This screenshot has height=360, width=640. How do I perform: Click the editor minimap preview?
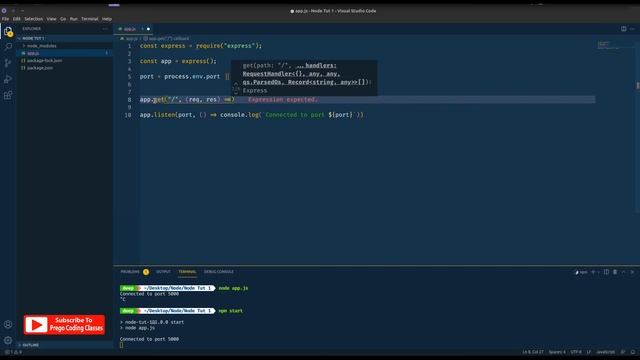pyautogui.click(x=610, y=45)
